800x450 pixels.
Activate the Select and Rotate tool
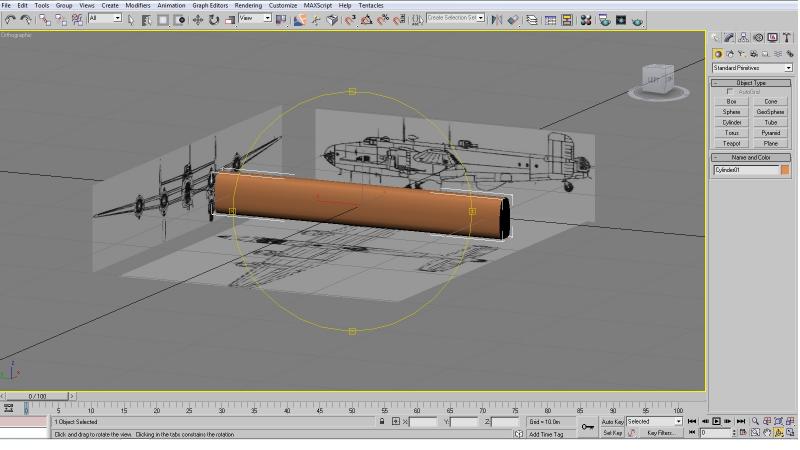214,20
